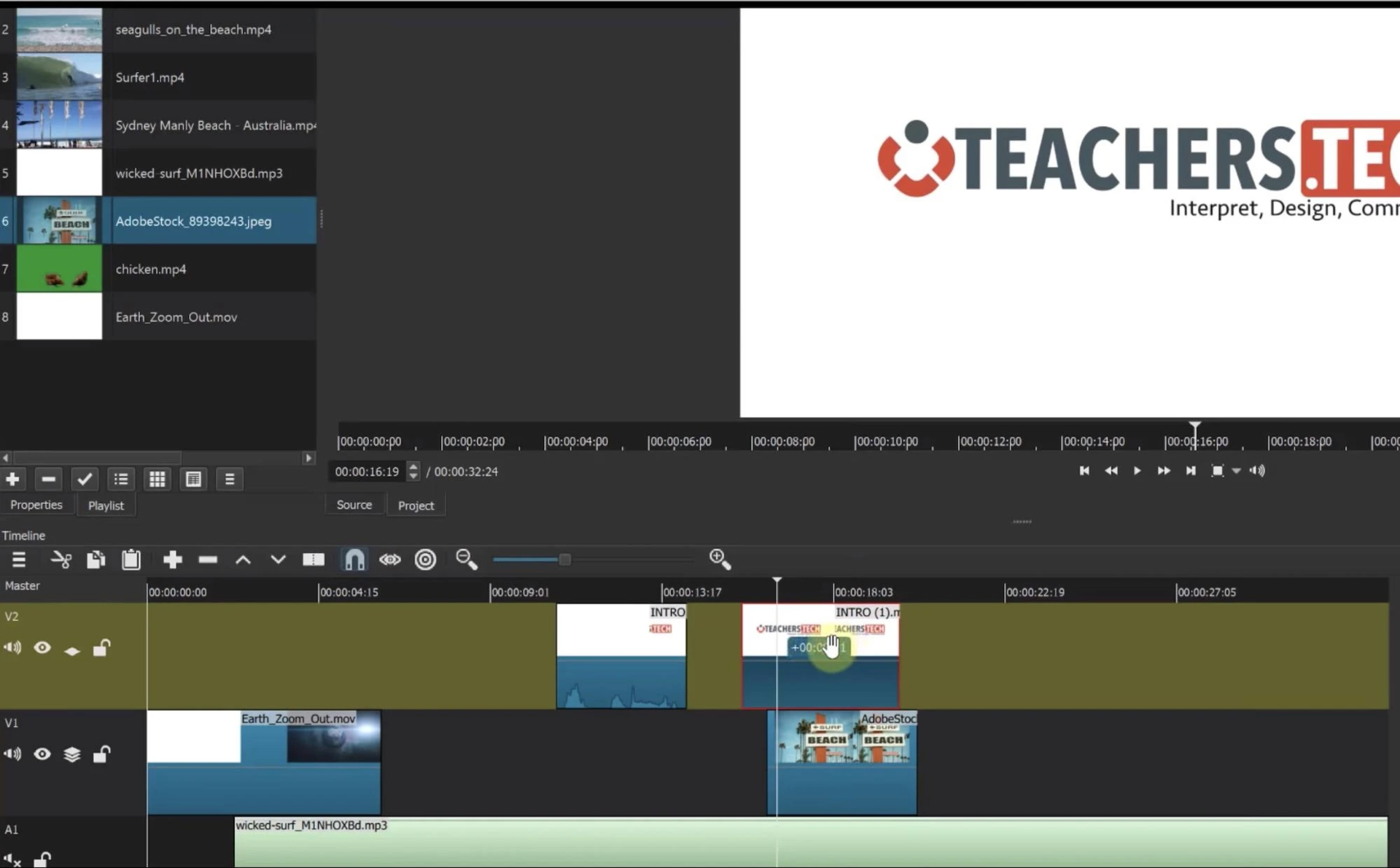Drag the timeline zoom slider control

point(565,559)
